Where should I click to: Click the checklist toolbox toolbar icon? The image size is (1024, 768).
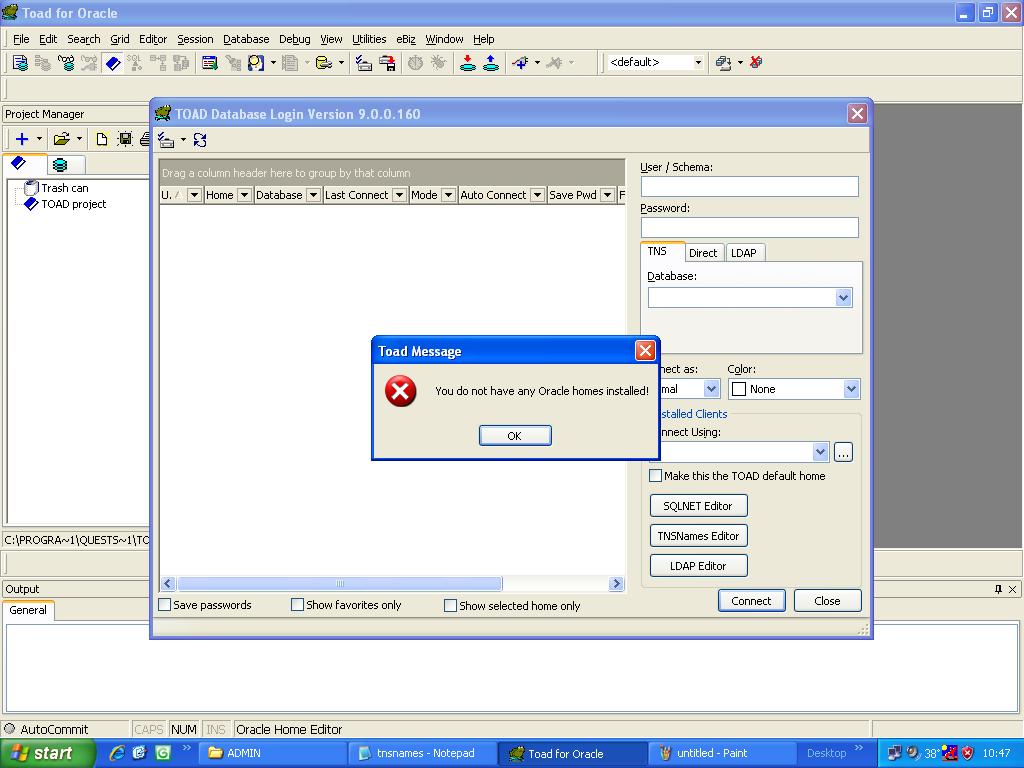(x=364, y=63)
